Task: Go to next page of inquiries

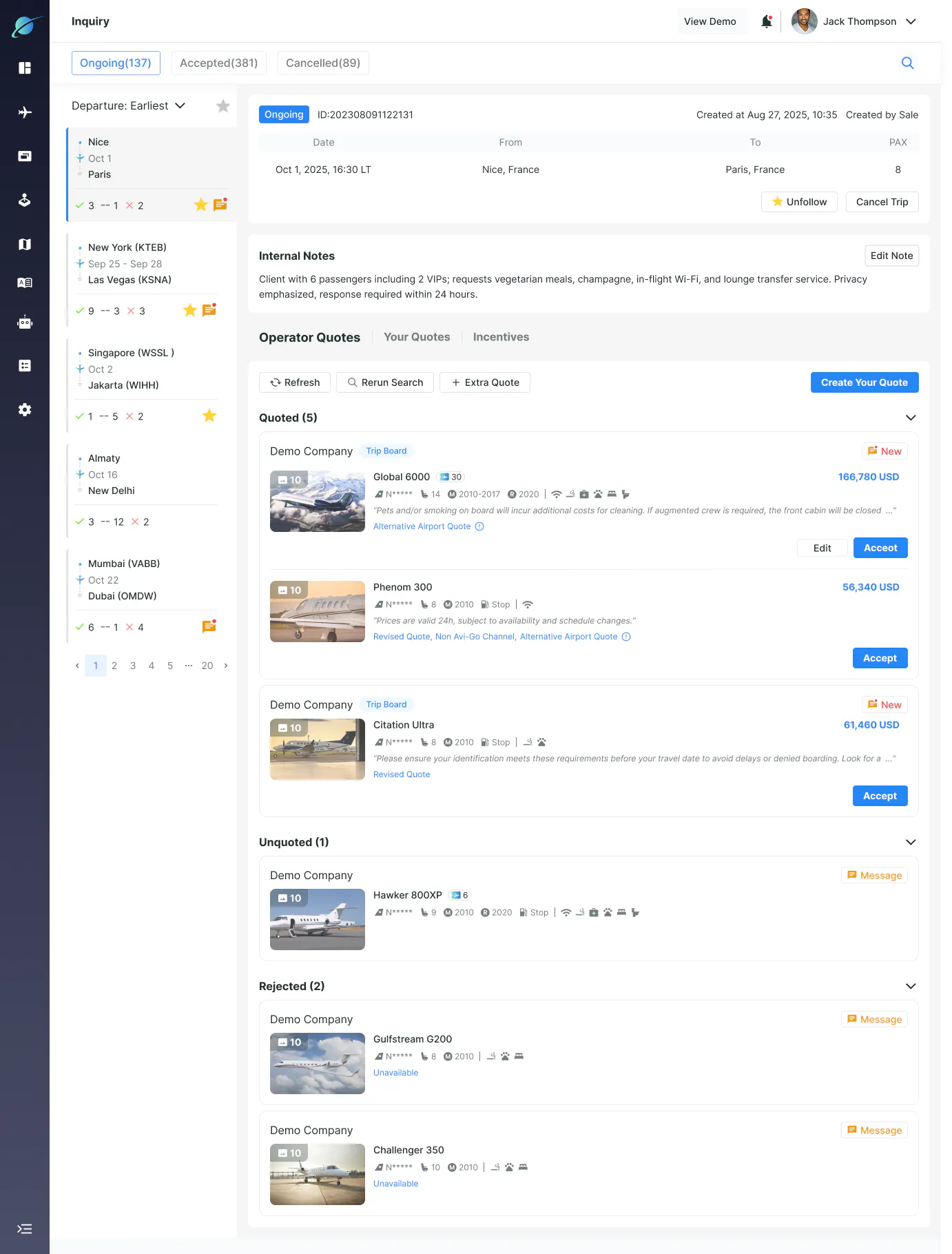Action: [226, 666]
